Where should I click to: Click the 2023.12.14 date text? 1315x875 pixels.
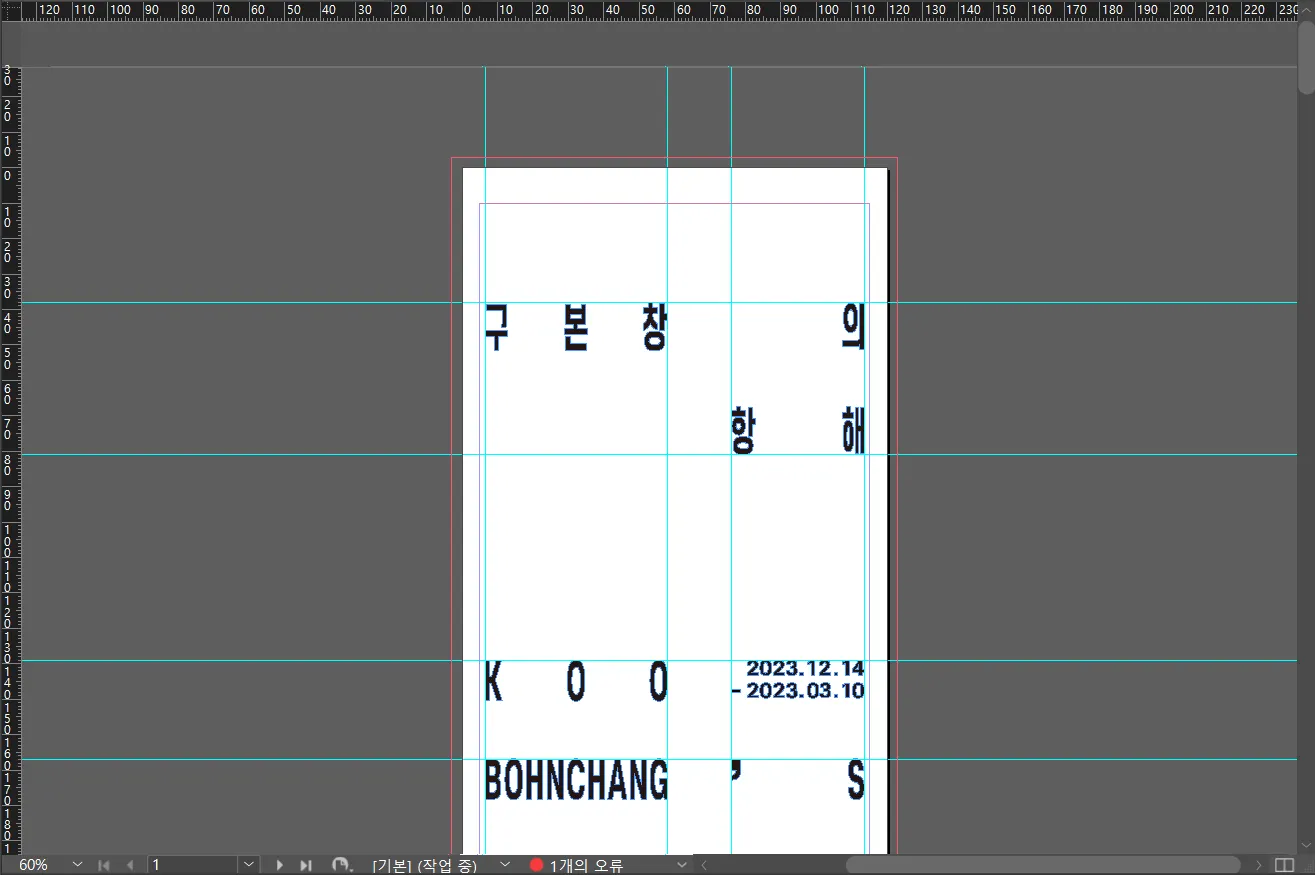coord(805,668)
